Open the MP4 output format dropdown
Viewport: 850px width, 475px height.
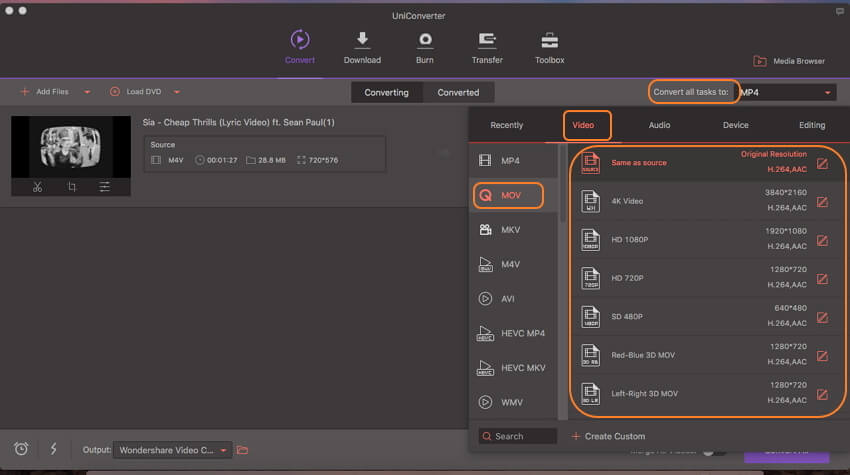click(787, 92)
